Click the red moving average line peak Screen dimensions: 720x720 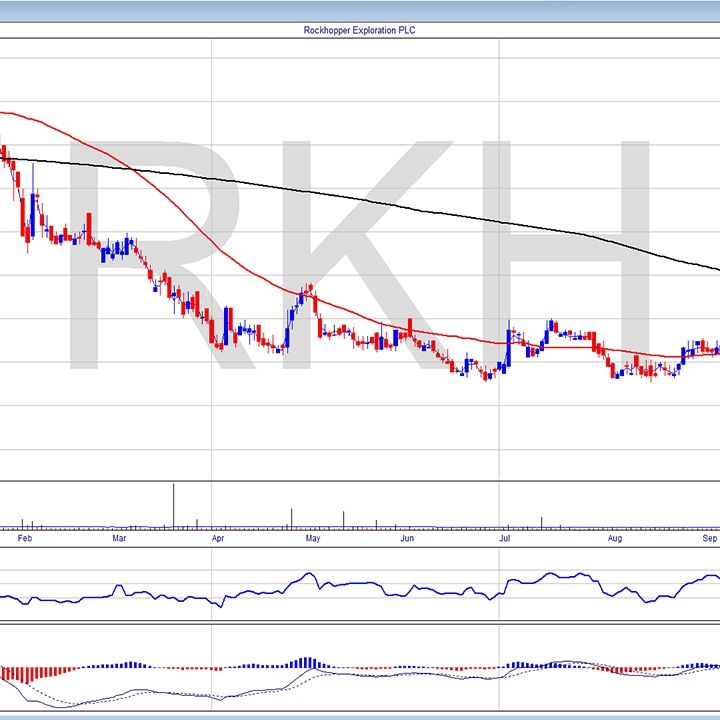[x=10, y=113]
